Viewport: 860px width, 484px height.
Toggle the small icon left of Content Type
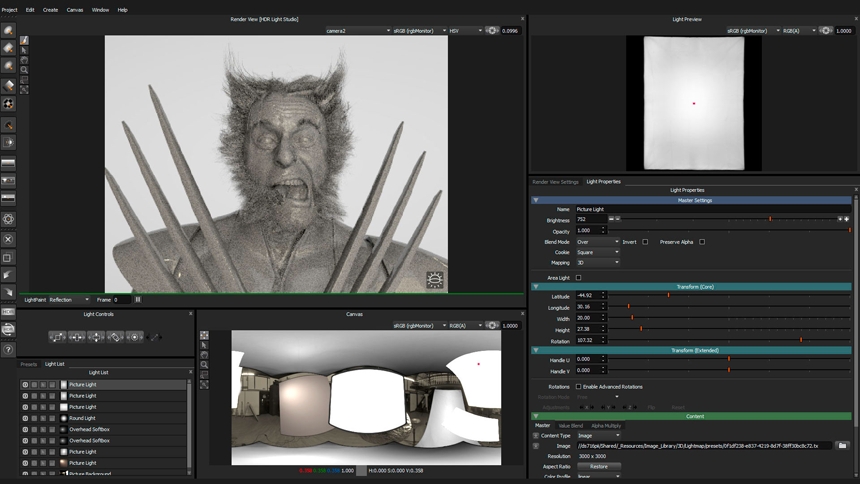point(536,436)
